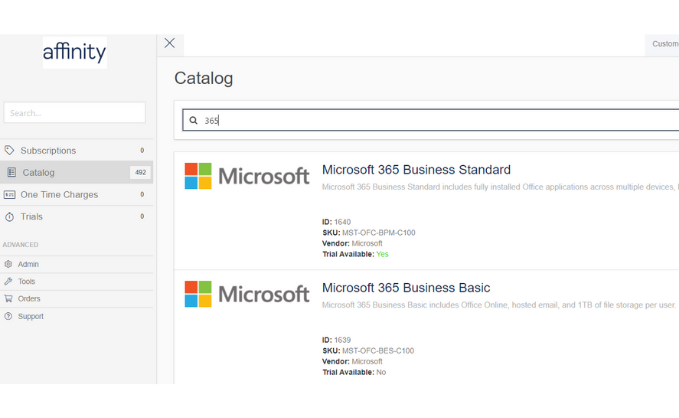This screenshot has width=679, height=418.
Task: Click Trial Available Yes value
Action: (x=382, y=254)
